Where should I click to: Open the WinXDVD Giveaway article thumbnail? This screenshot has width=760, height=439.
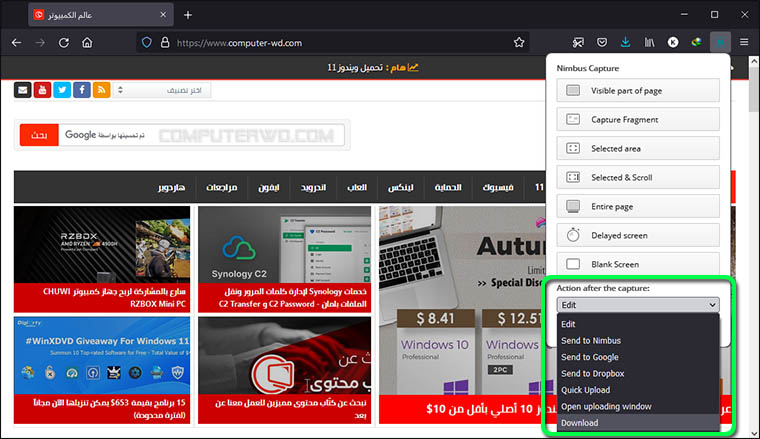(102, 355)
